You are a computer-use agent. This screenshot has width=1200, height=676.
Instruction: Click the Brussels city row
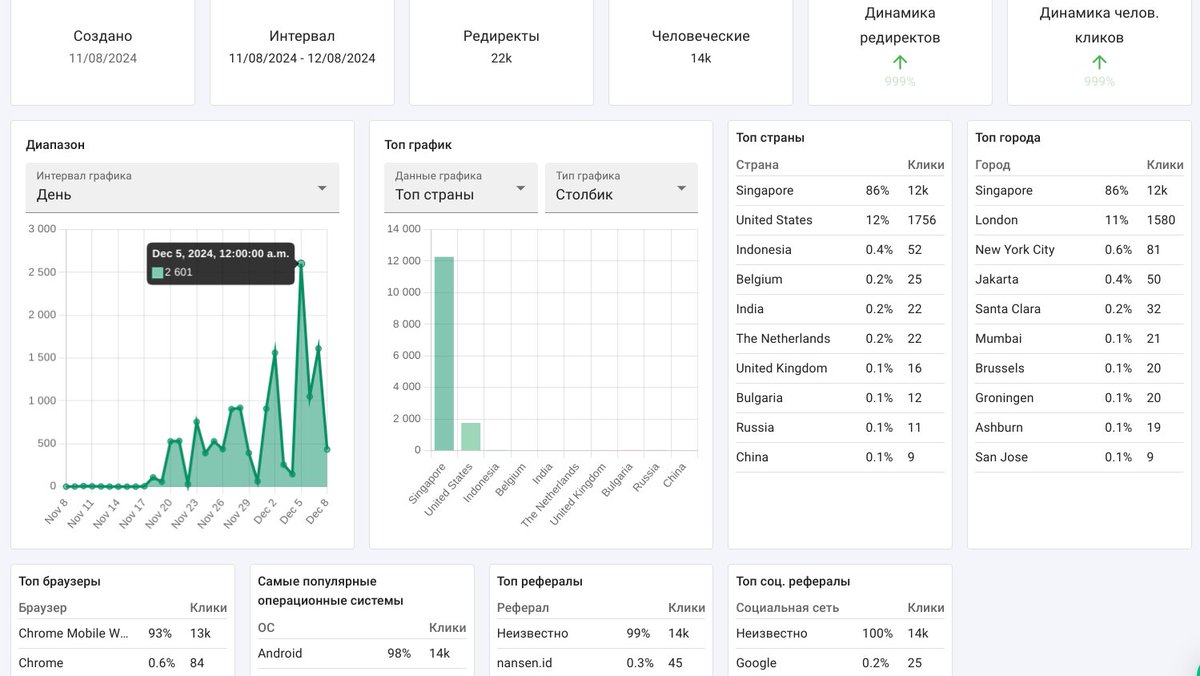pyautogui.click(x=1079, y=368)
